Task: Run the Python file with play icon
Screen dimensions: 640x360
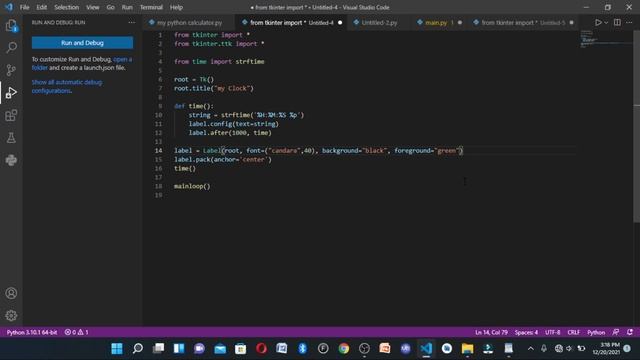Action: click(x=598, y=22)
